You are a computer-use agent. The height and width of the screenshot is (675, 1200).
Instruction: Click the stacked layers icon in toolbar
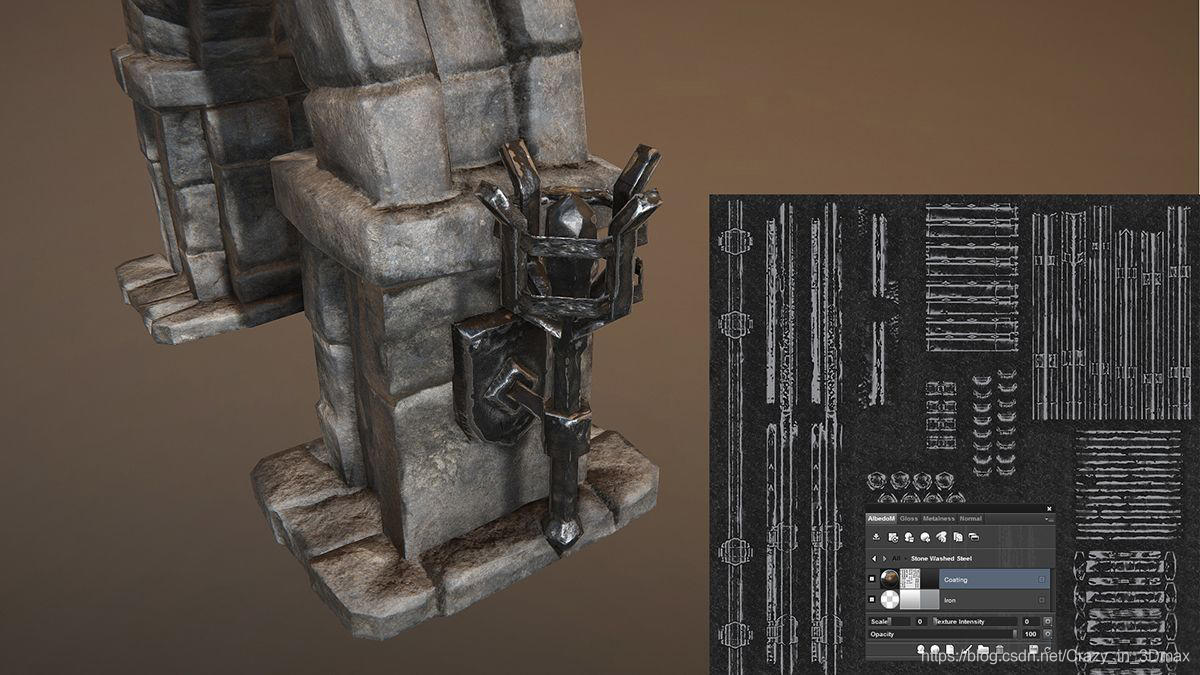tap(974, 537)
